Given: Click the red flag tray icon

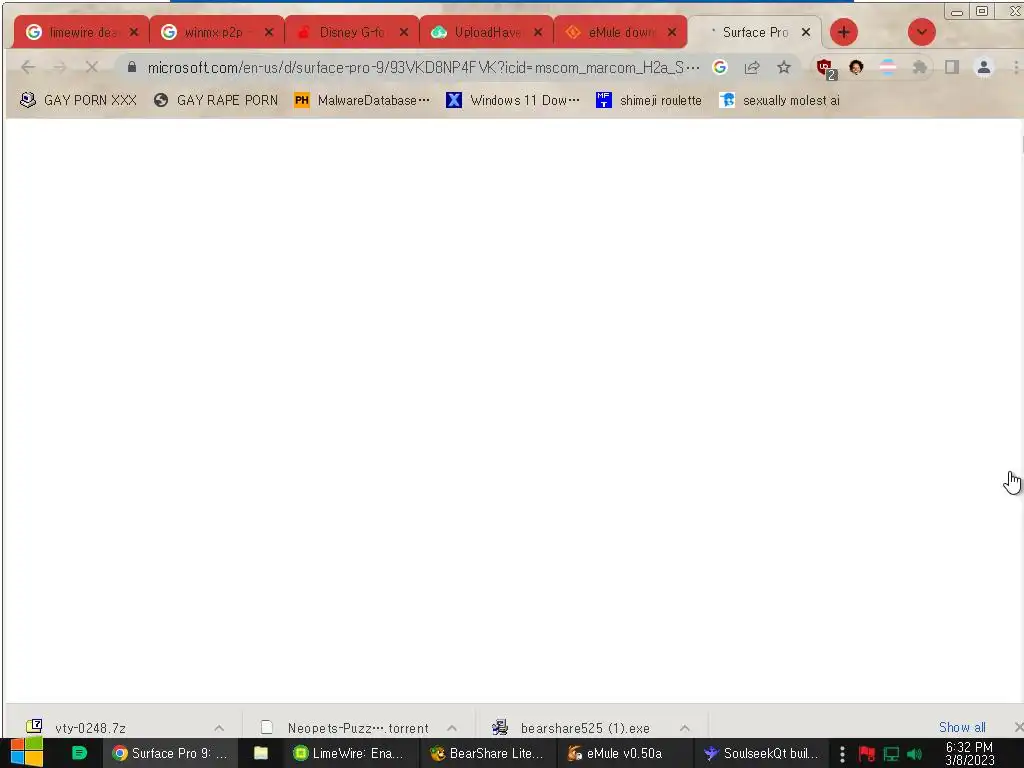Looking at the screenshot, I should point(867,754).
